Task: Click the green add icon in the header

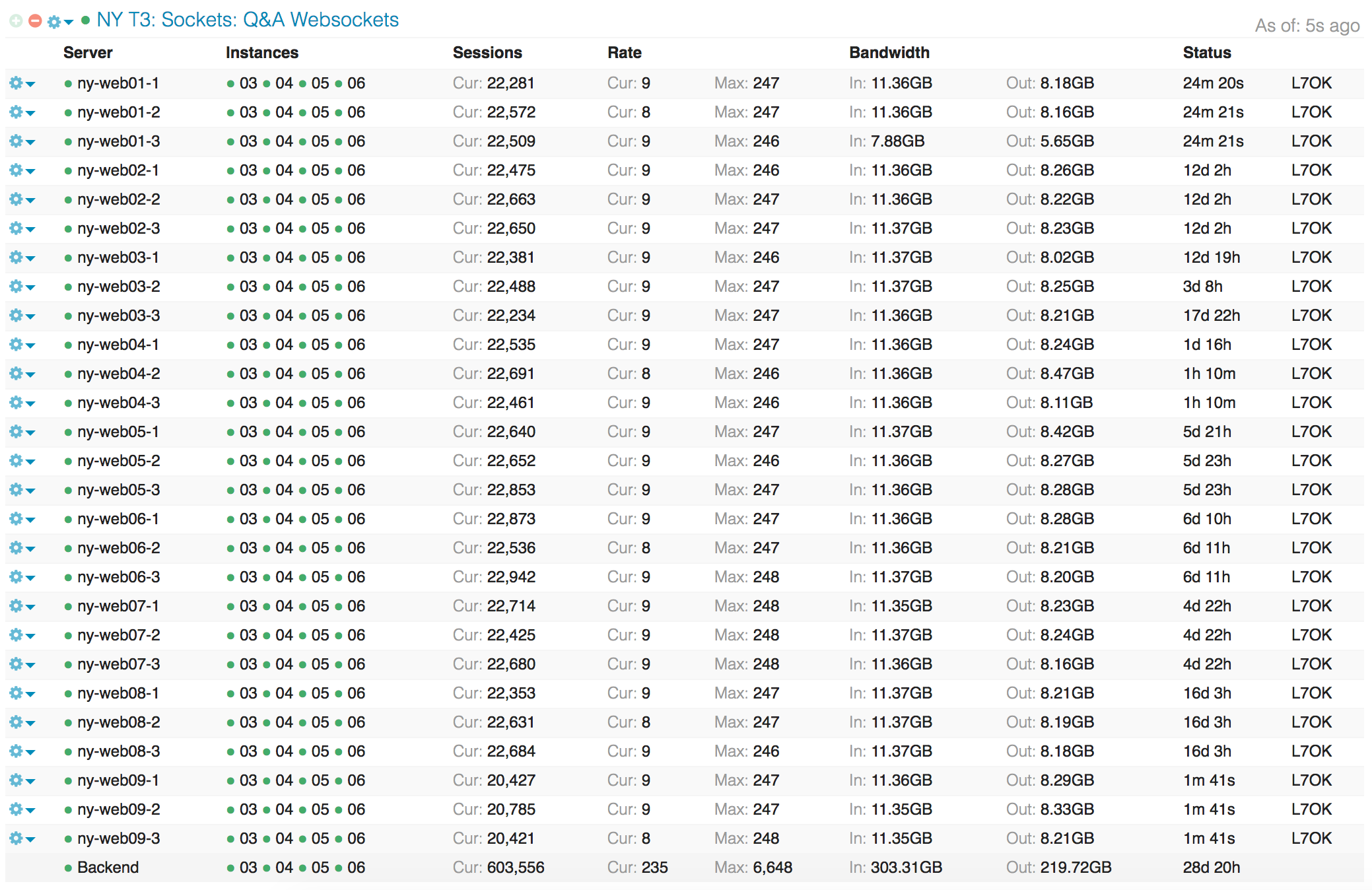Action: click(15, 20)
